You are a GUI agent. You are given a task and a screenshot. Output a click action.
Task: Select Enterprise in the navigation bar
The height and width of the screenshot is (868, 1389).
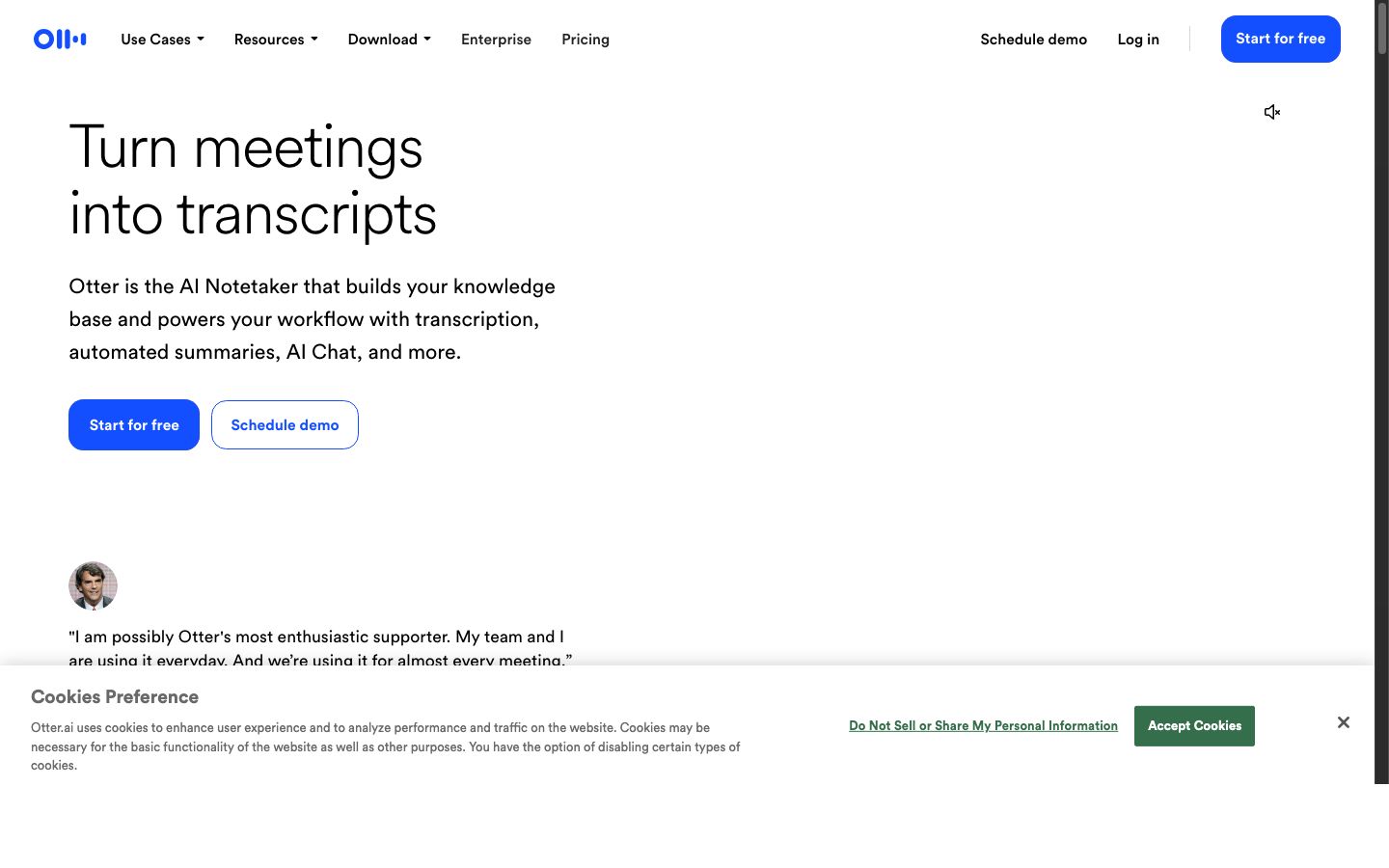[x=496, y=40]
